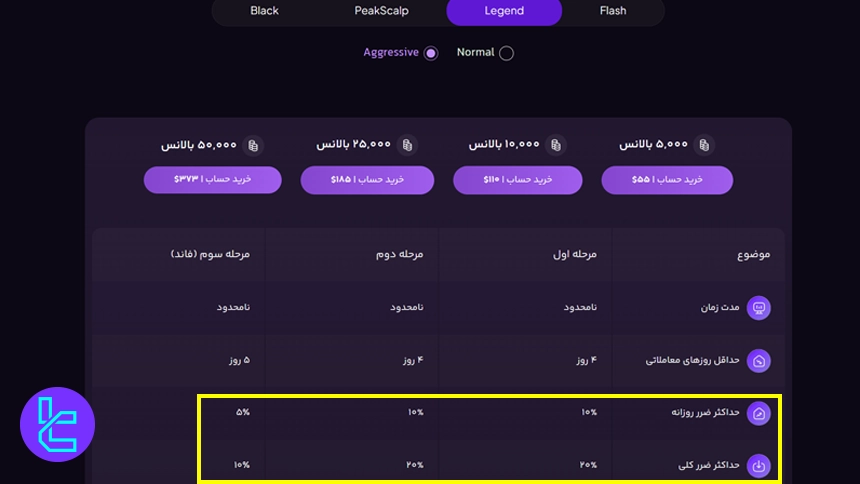The width and height of the screenshot is (860, 484).
Task: Open the Flash tab
Action: tap(613, 11)
